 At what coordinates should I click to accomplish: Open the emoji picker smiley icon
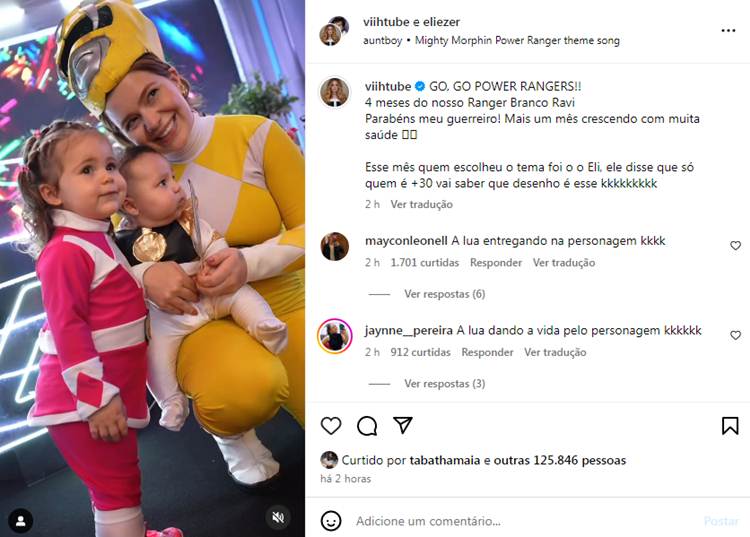click(331, 521)
